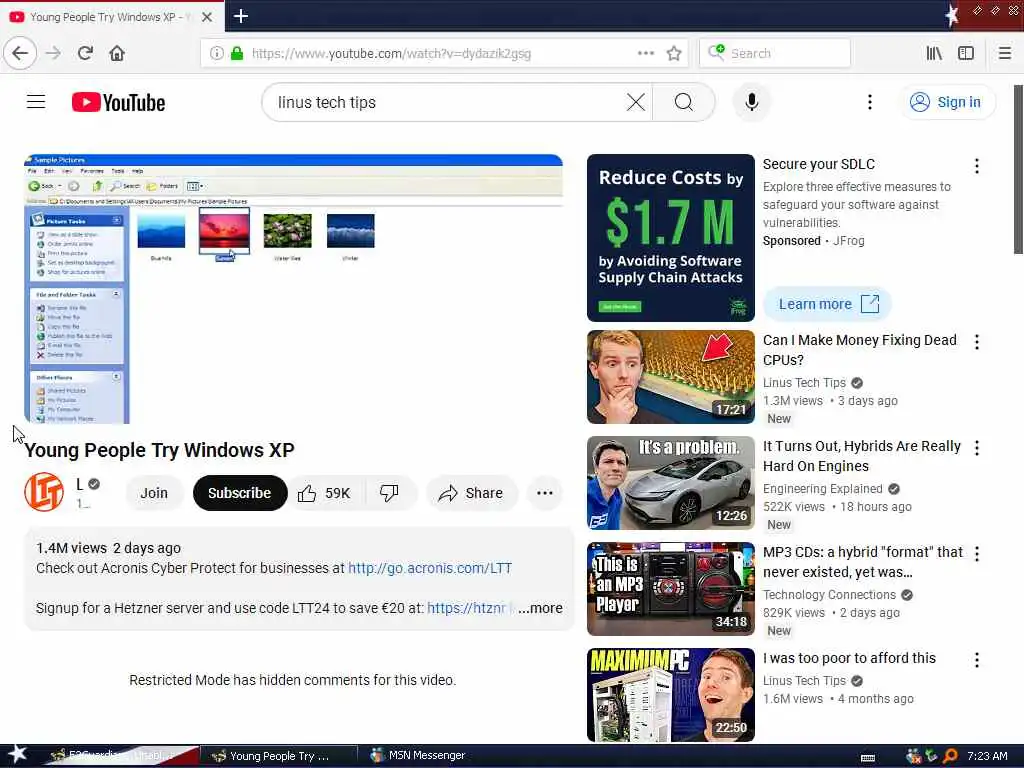Image resolution: width=1024 pixels, height=768 pixels.
Task: Dislike the video with thumbs down
Action: click(390, 493)
